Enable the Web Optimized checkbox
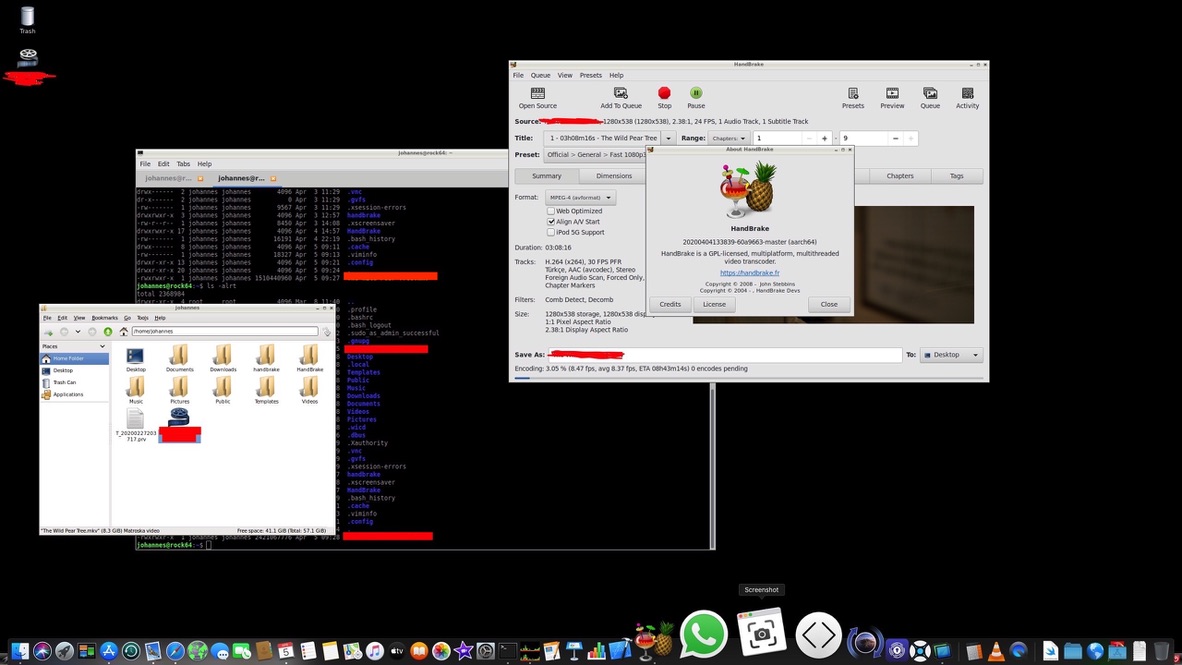Screen dimensions: 1182x665 pos(551,211)
